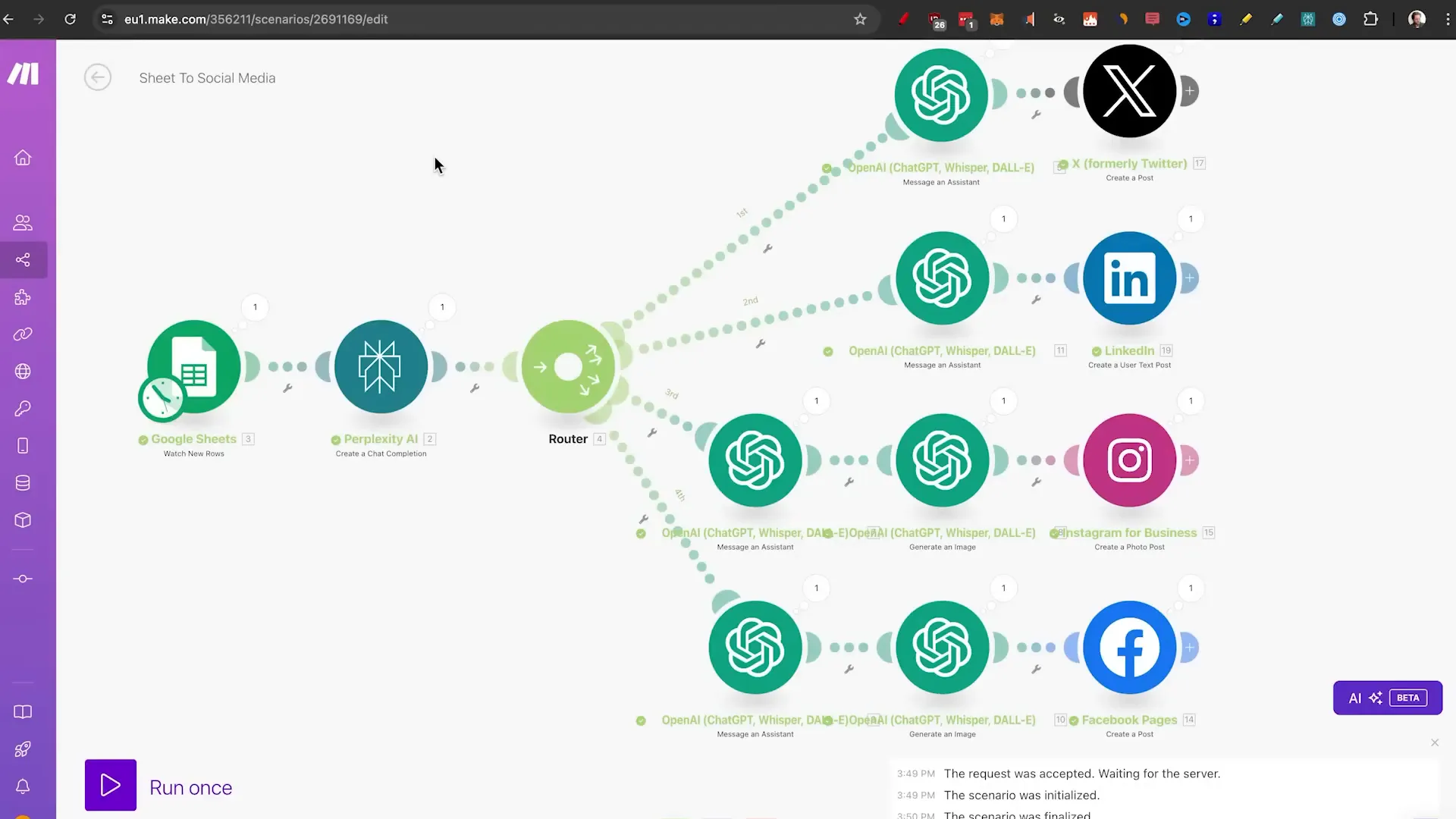Open the X (formerly Twitter) module
This screenshot has height=819, width=1456.
pyautogui.click(x=1129, y=91)
